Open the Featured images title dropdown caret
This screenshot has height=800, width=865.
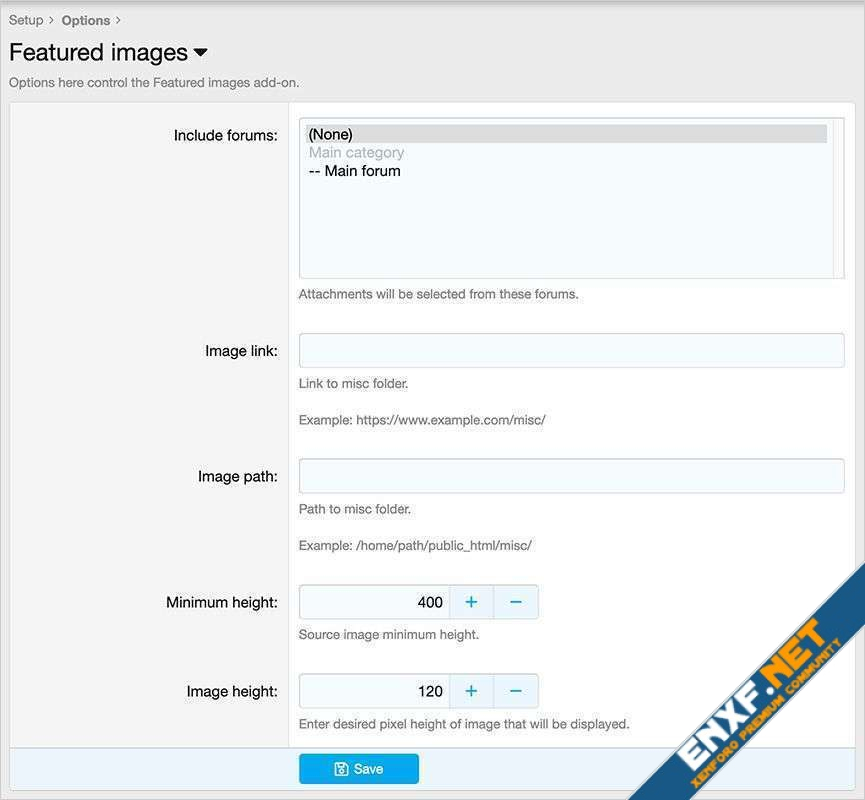point(200,52)
